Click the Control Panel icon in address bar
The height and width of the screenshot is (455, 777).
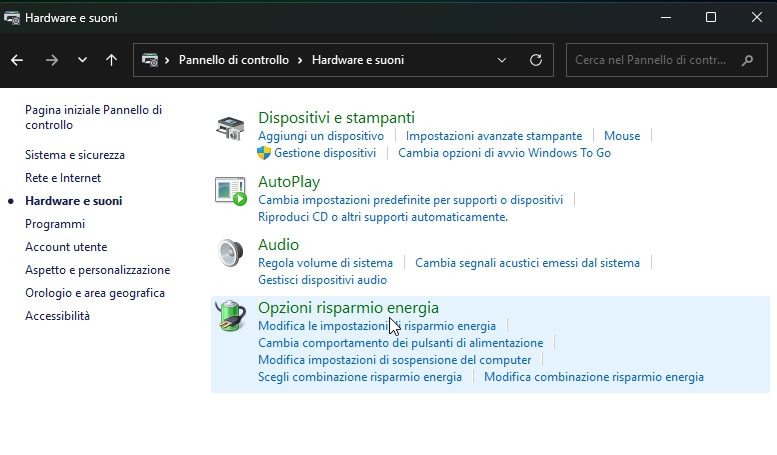point(150,60)
